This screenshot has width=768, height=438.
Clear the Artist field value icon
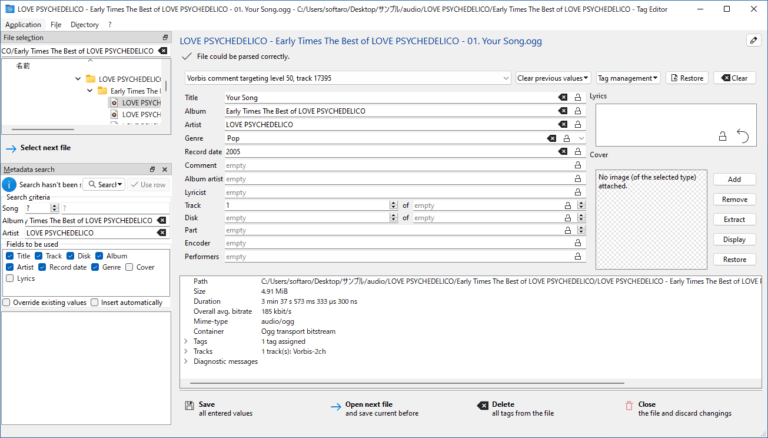point(563,124)
